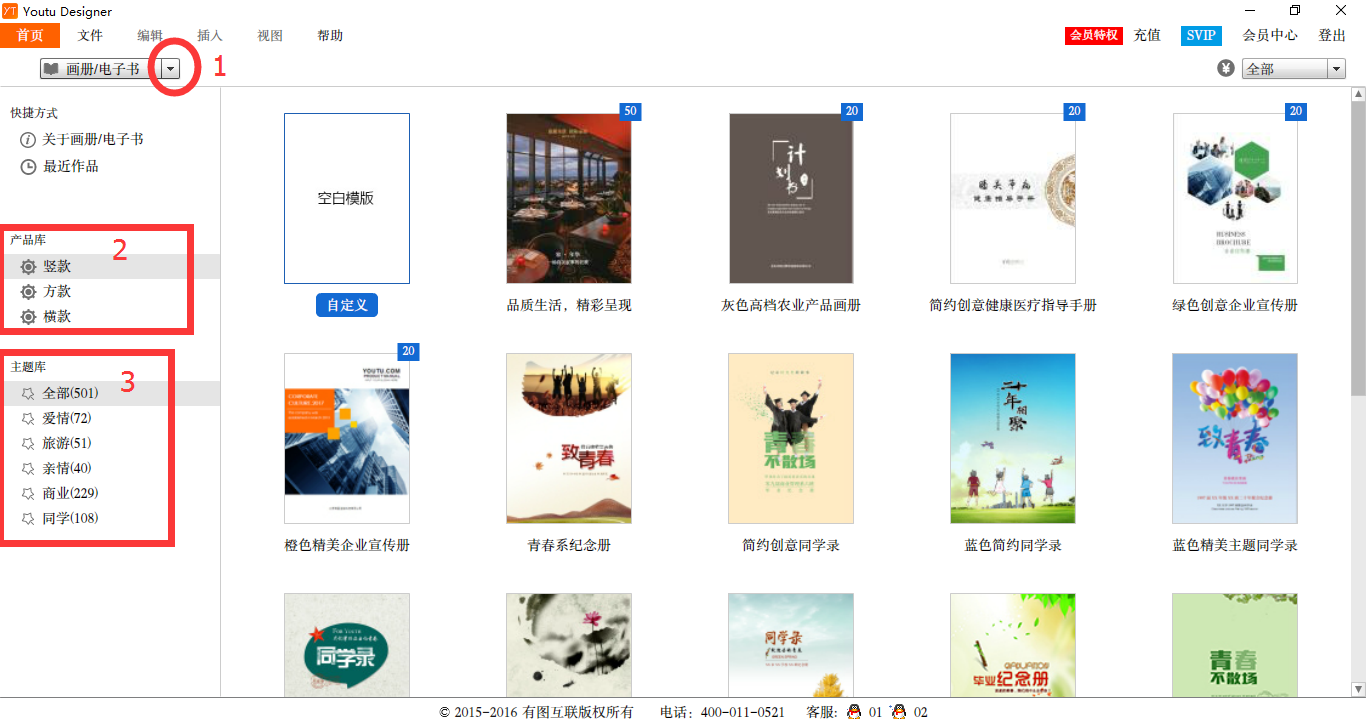This screenshot has height=725, width=1366.
Task: Click the pin icon beside 亲情(40)
Action: click(x=28, y=469)
